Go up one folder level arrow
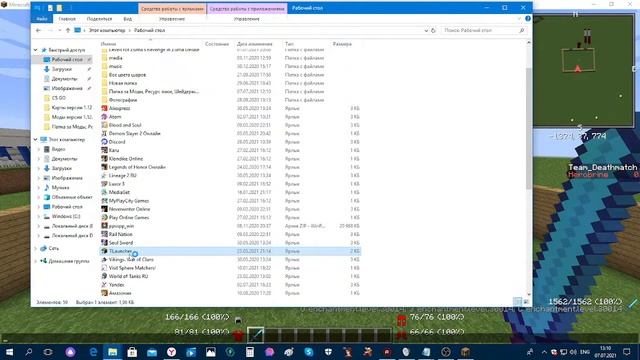 [68, 30]
